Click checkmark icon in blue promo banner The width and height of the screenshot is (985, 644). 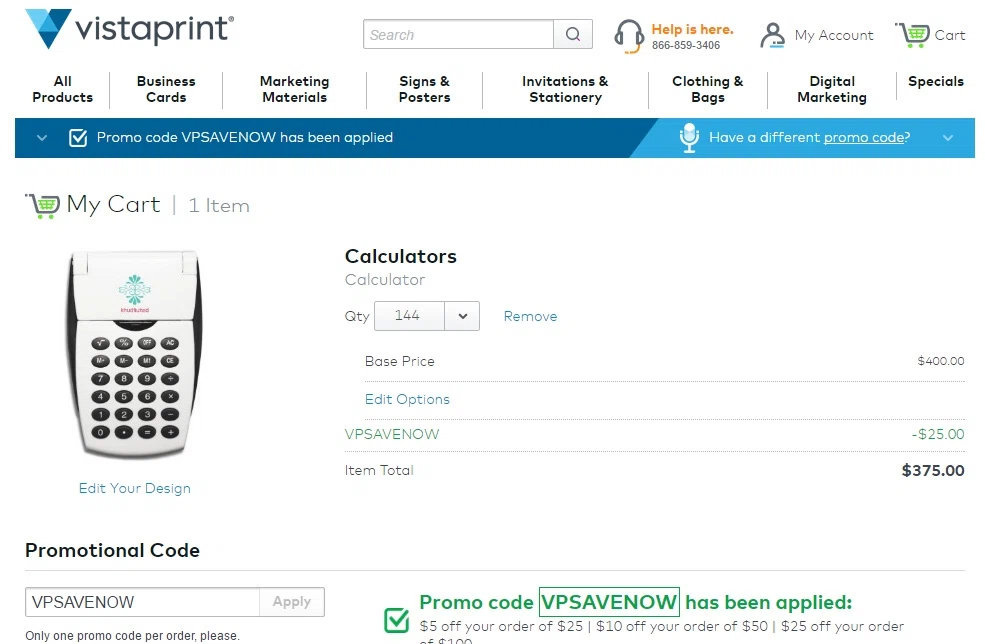click(78, 138)
